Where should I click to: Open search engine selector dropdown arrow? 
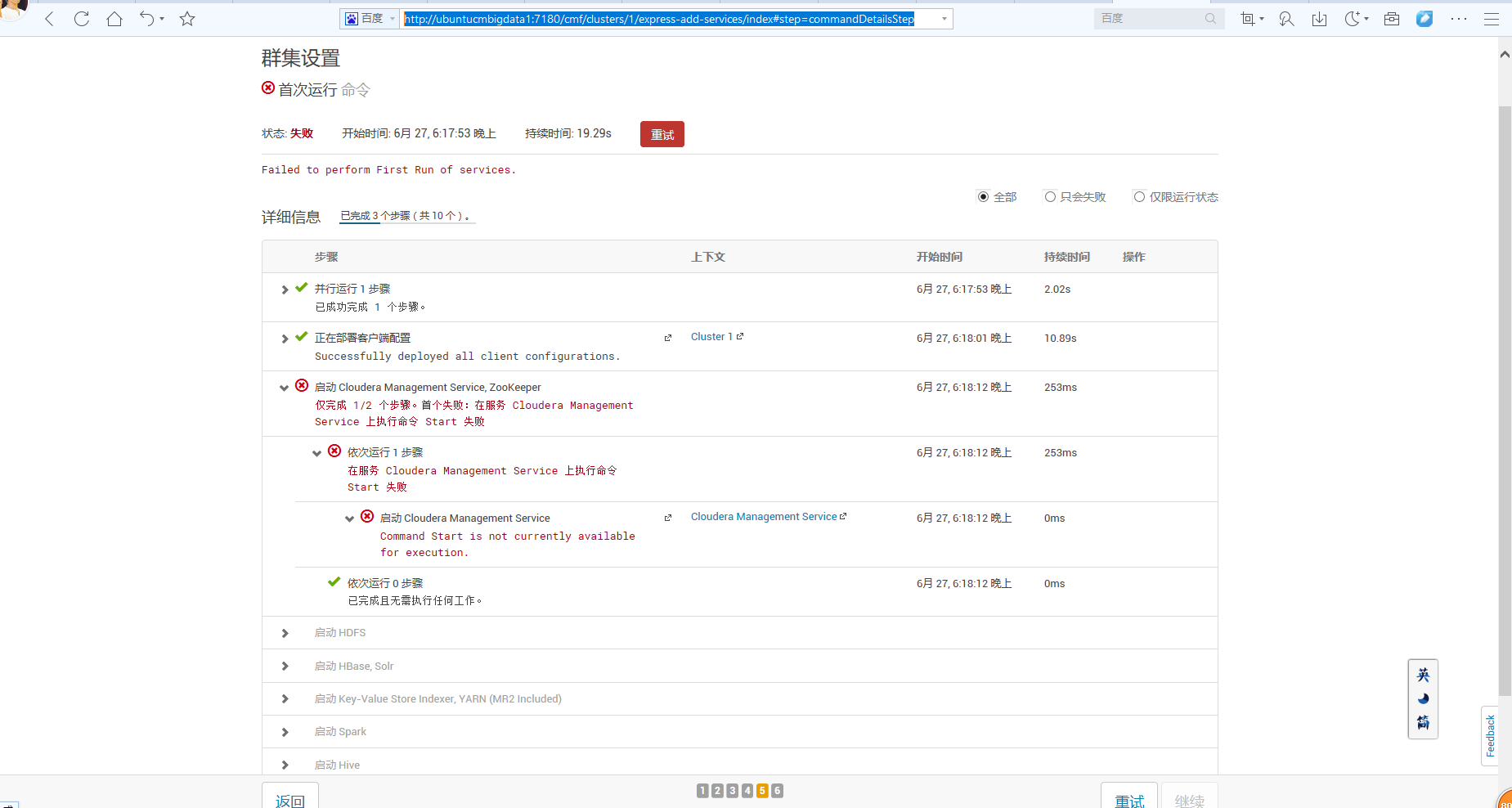click(393, 19)
